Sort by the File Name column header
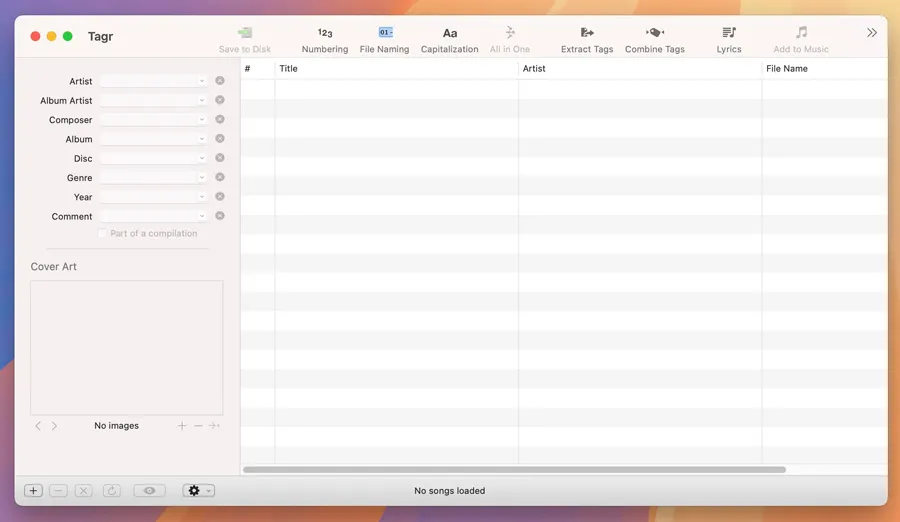This screenshot has width=900, height=522. click(x=822, y=69)
